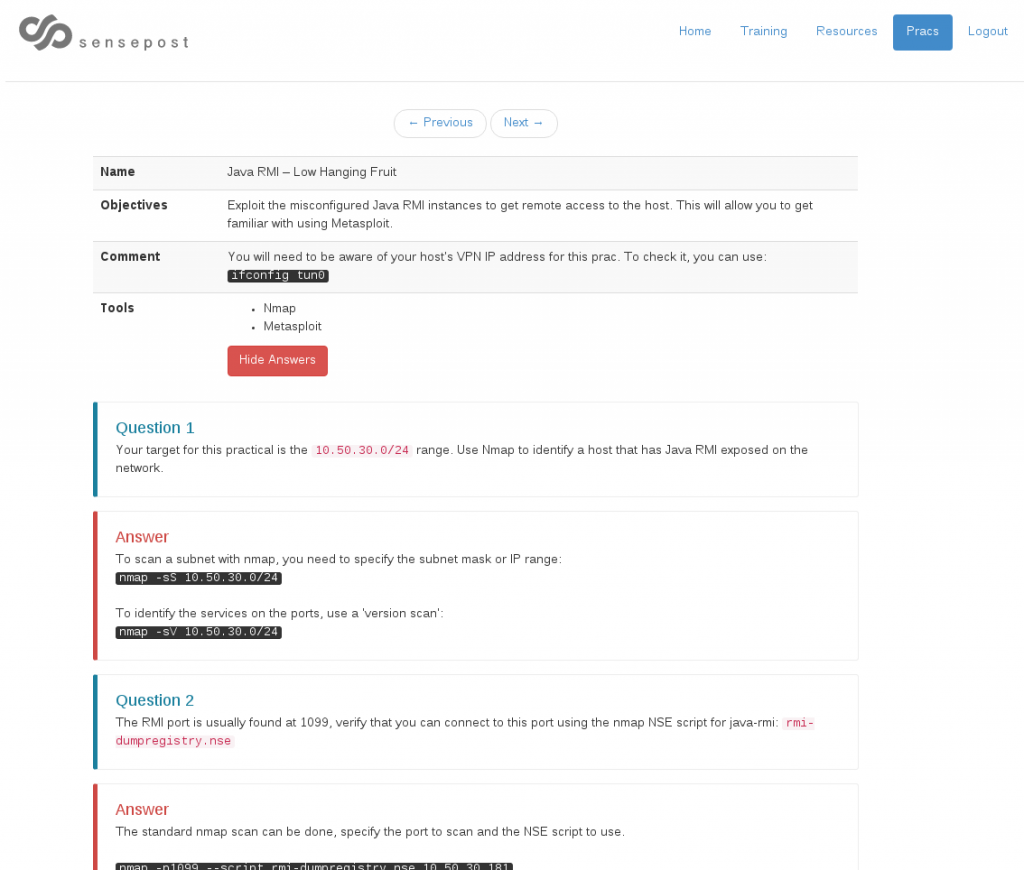Click Metasploit in the Tools list
1024x870 pixels.
[292, 326]
